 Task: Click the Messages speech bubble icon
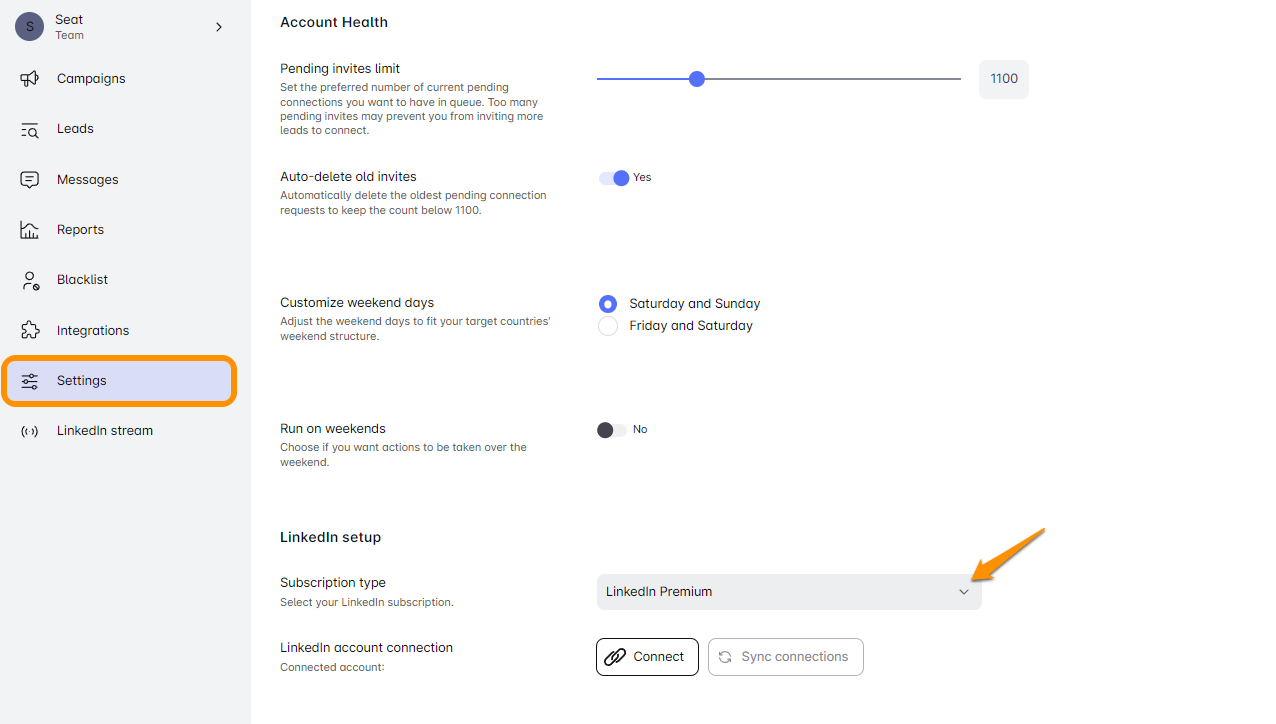pyautogui.click(x=30, y=180)
